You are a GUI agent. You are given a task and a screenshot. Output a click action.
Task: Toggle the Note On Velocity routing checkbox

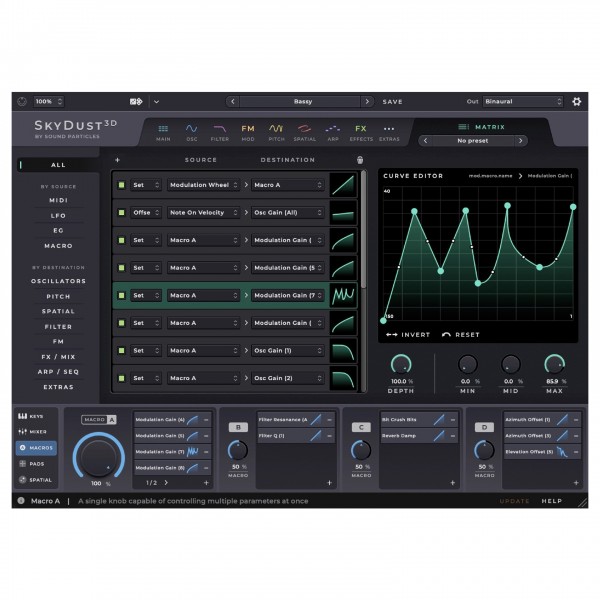click(122, 213)
